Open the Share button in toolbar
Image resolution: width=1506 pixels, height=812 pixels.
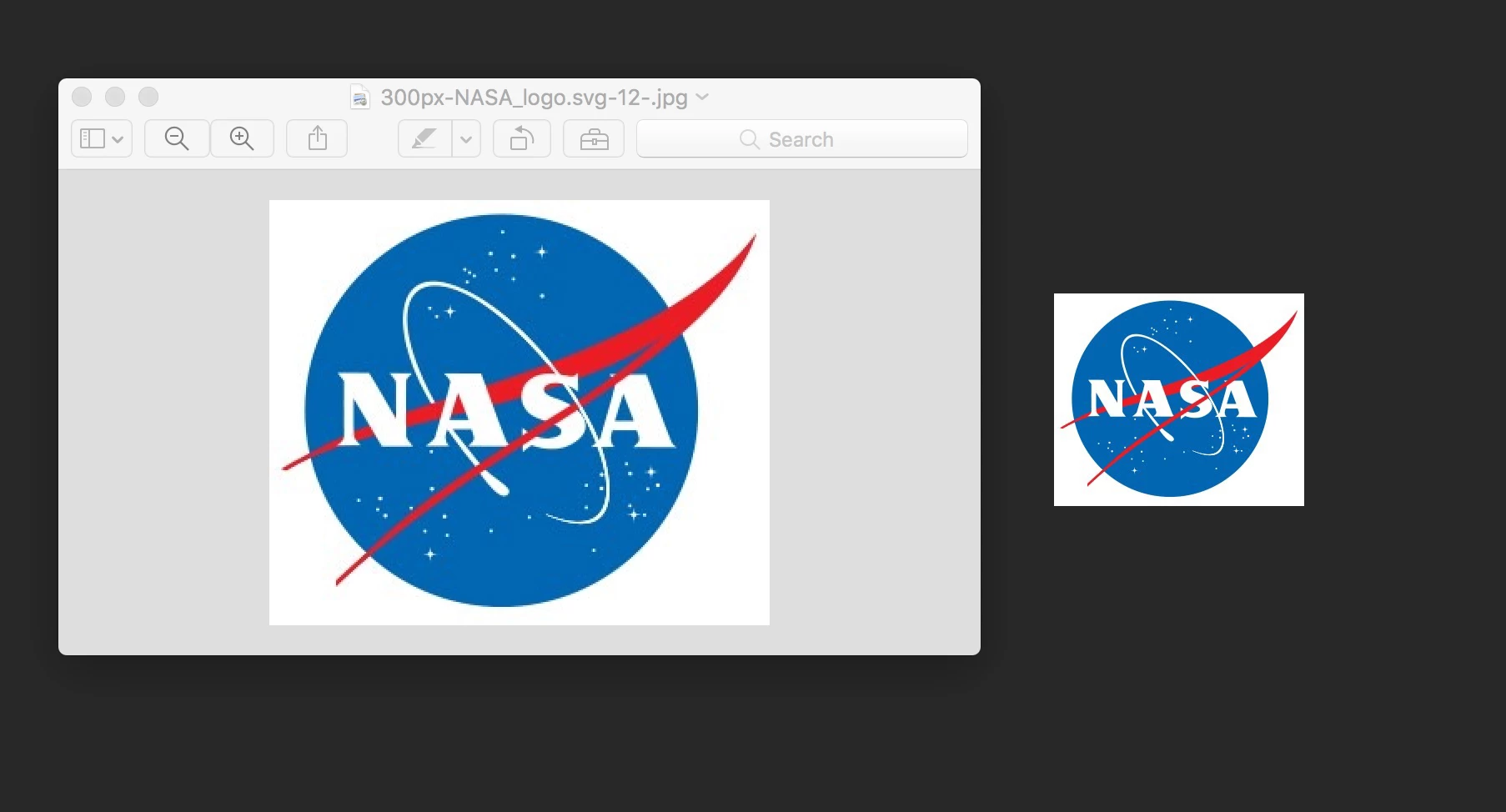pyautogui.click(x=317, y=138)
